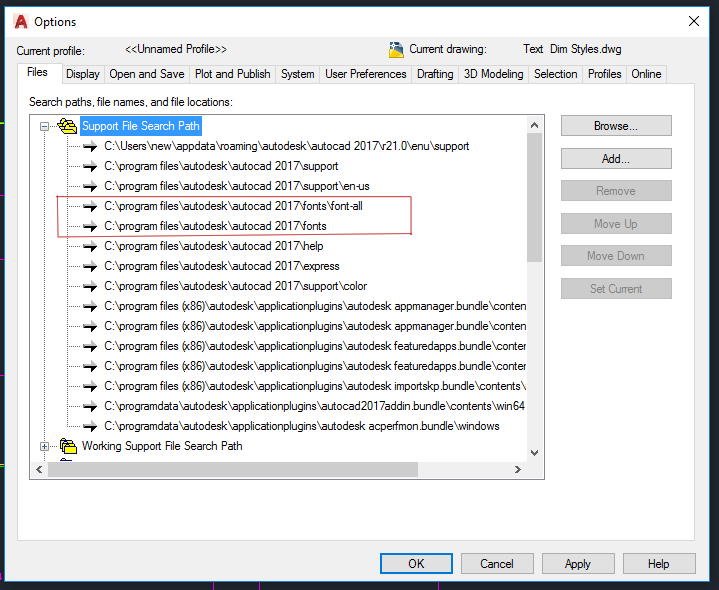
Task: Switch to the Files tab
Action: (37, 72)
